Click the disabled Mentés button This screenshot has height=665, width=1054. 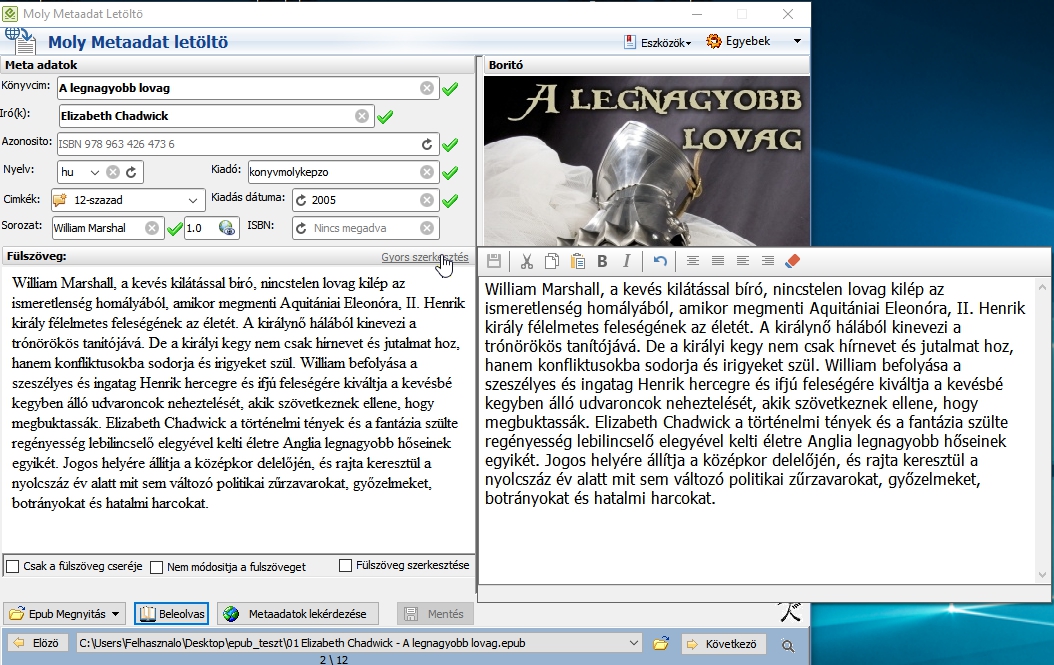point(434,614)
